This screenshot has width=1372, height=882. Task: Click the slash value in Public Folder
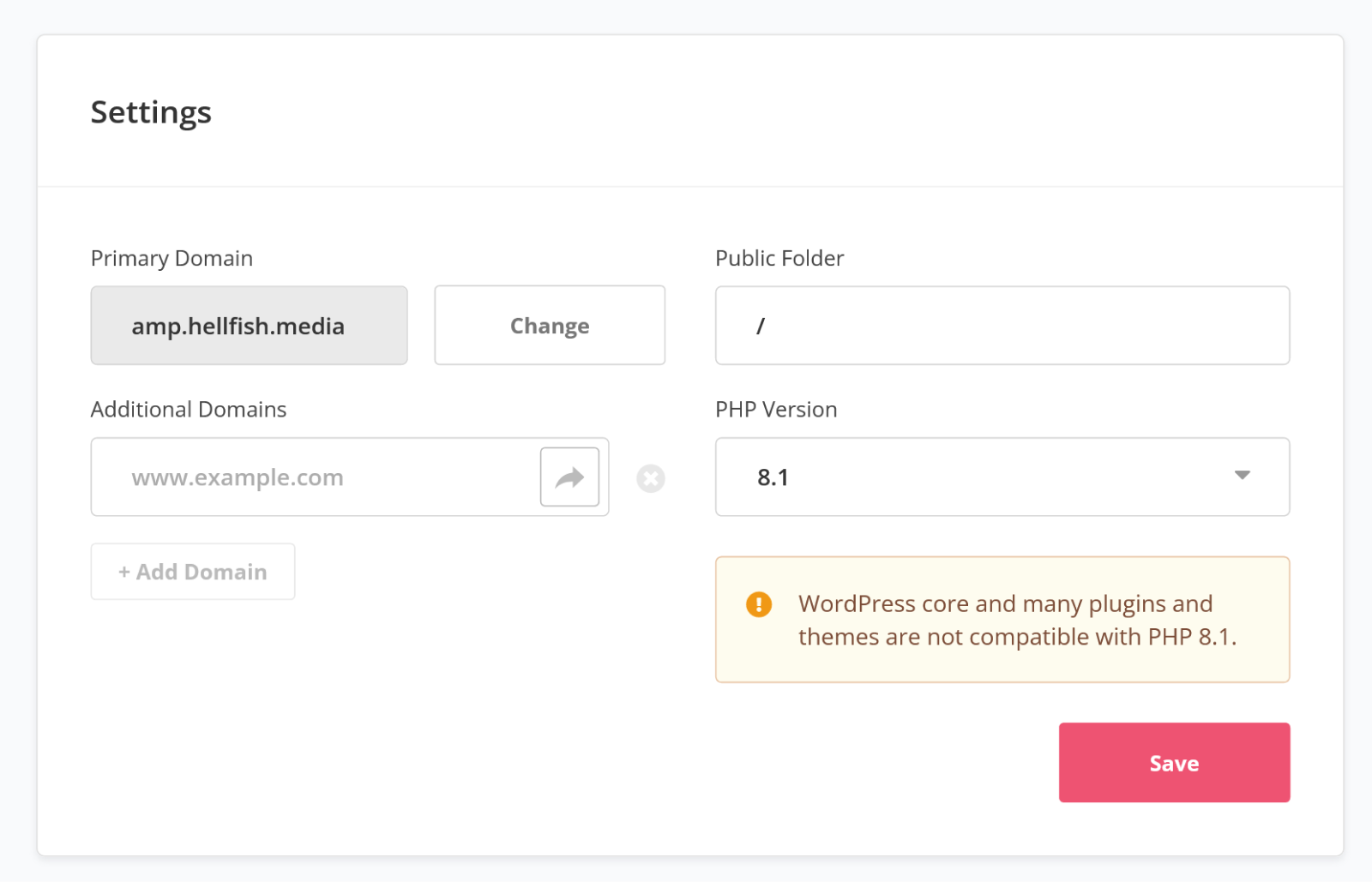coord(761,326)
